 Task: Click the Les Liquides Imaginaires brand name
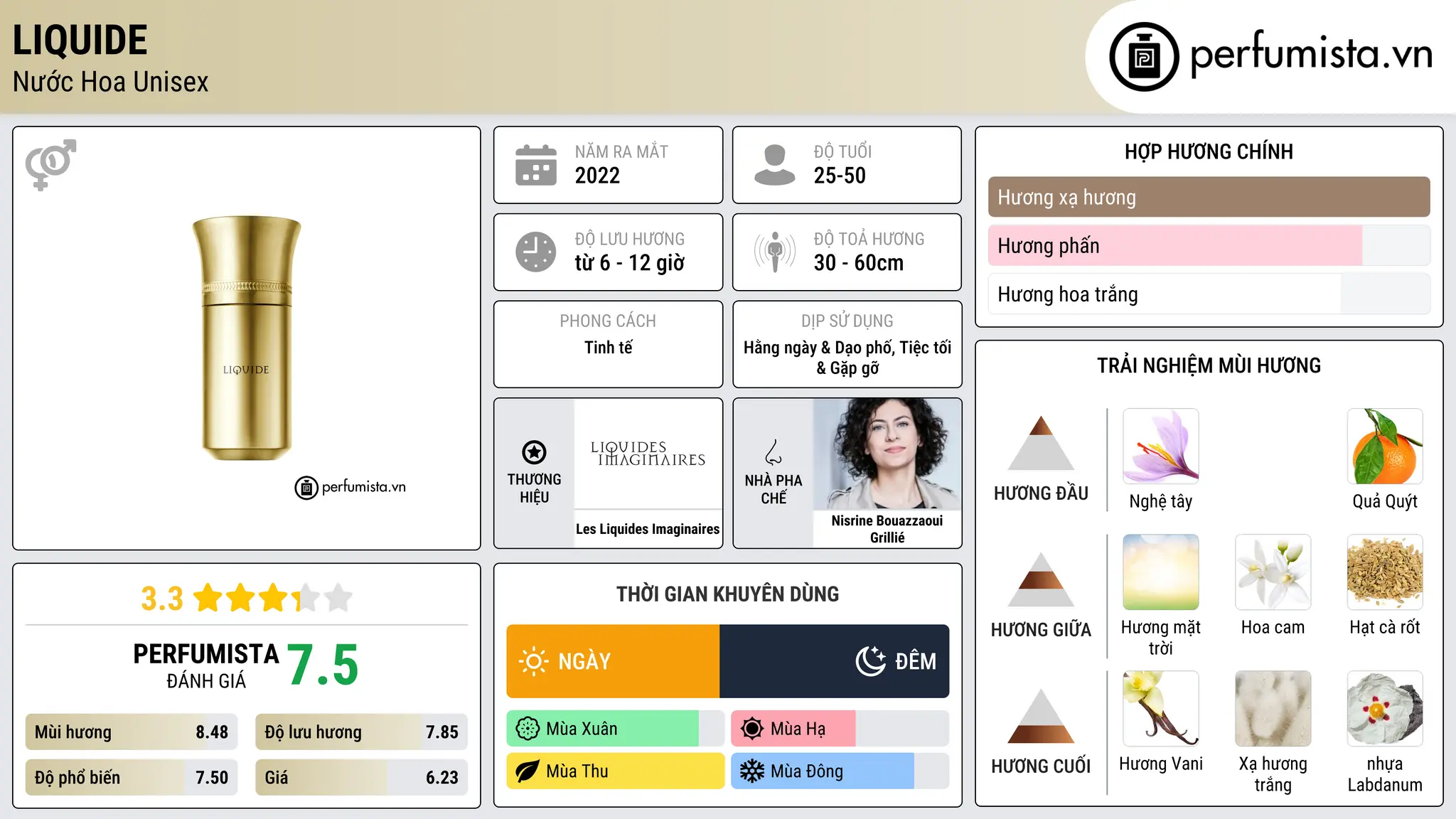[648, 529]
